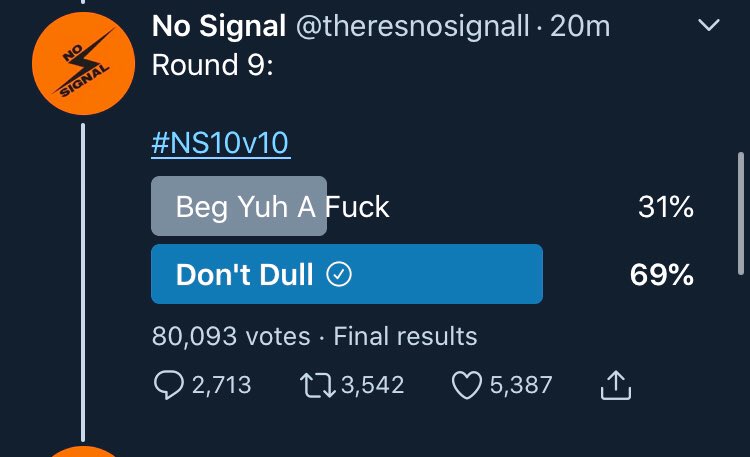Click the partial orange avatar at the bottom
The height and width of the screenshot is (457, 750).
[82, 450]
